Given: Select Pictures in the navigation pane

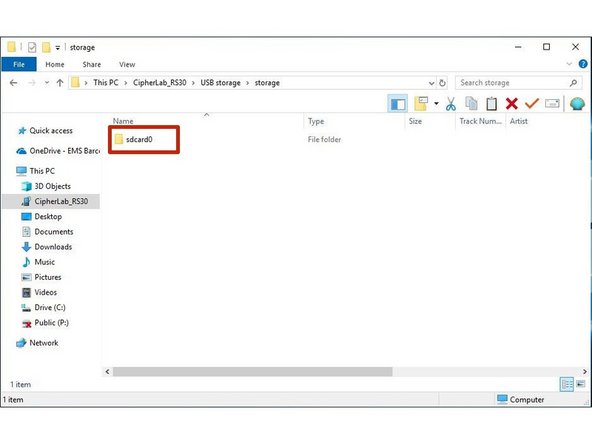Looking at the screenshot, I should click(42, 277).
